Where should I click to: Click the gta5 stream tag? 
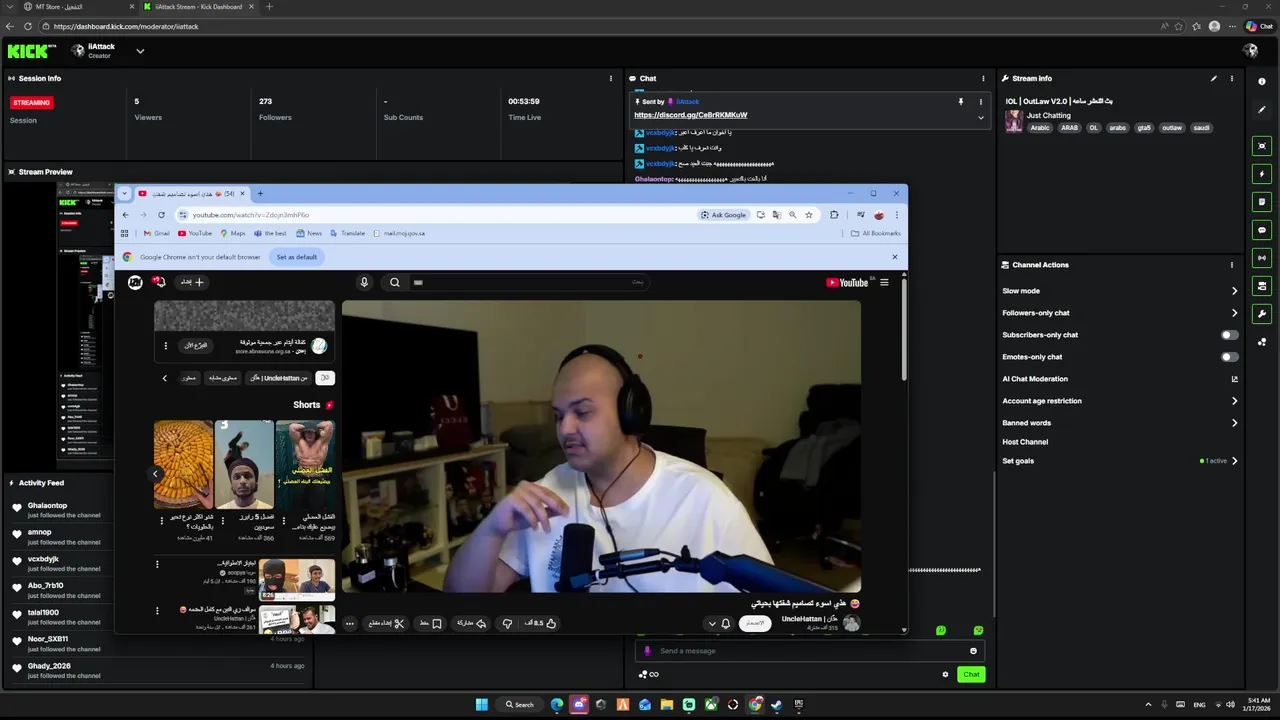click(1144, 128)
